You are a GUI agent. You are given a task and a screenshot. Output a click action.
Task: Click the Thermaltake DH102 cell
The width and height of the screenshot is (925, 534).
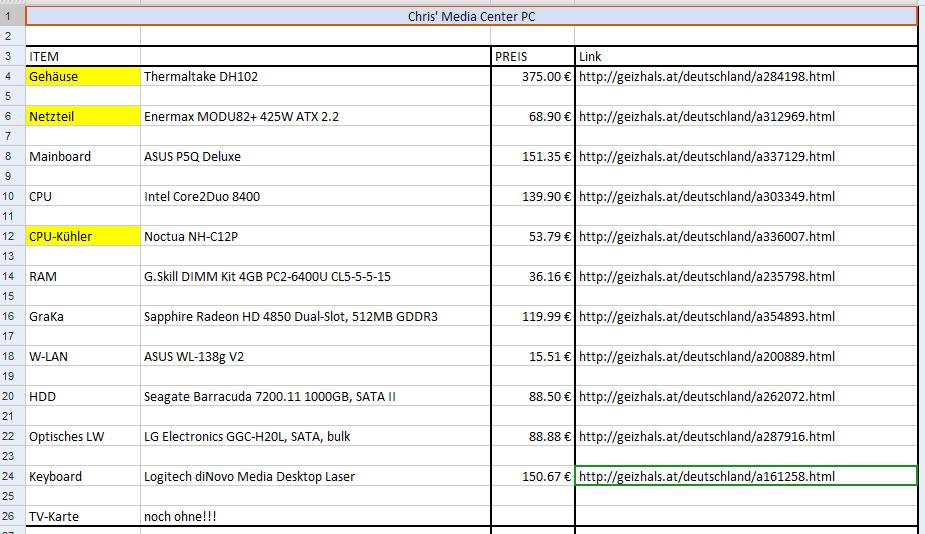(316, 77)
